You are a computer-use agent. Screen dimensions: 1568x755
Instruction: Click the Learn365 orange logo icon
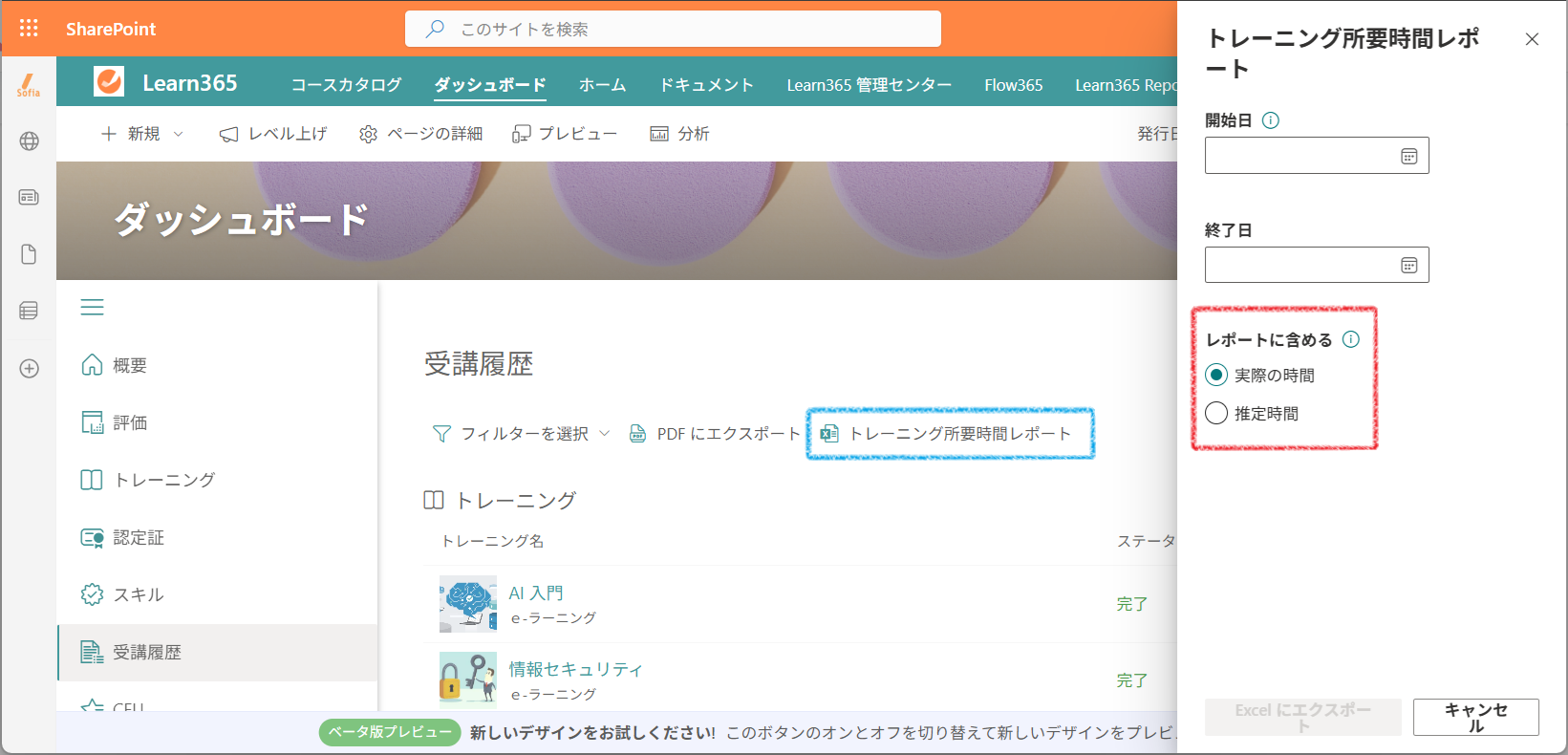109,81
